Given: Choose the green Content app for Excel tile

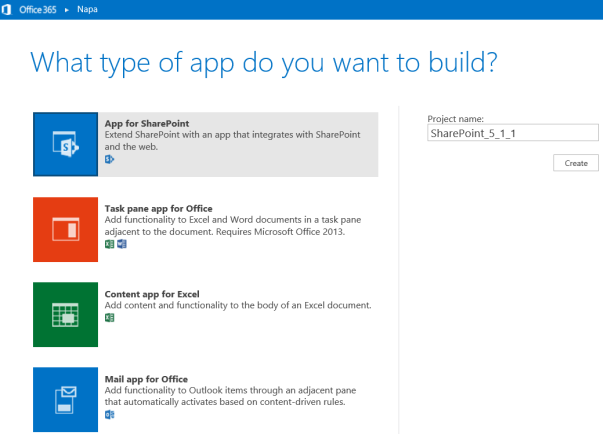Looking at the screenshot, I should [x=65, y=314].
